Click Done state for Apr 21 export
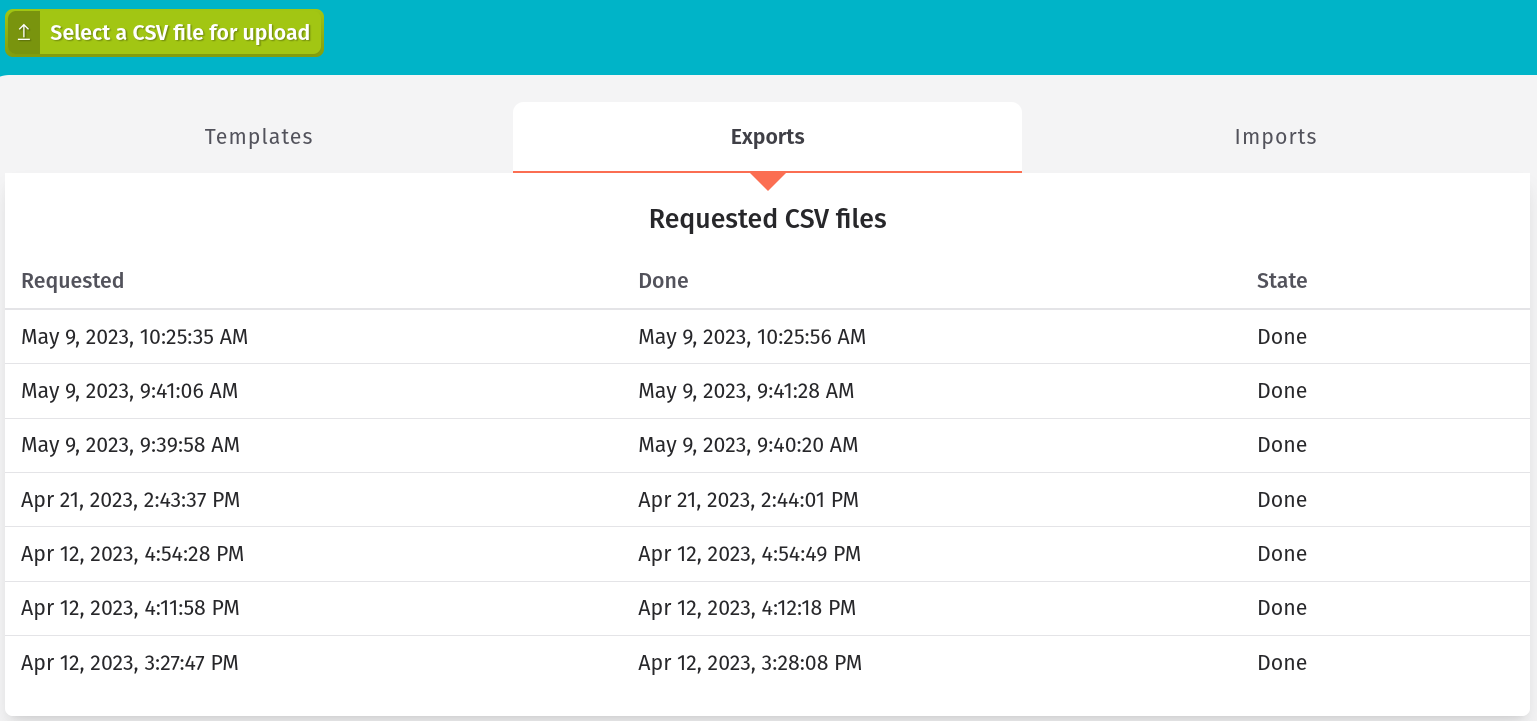This screenshot has height=721, width=1537. (x=1282, y=500)
